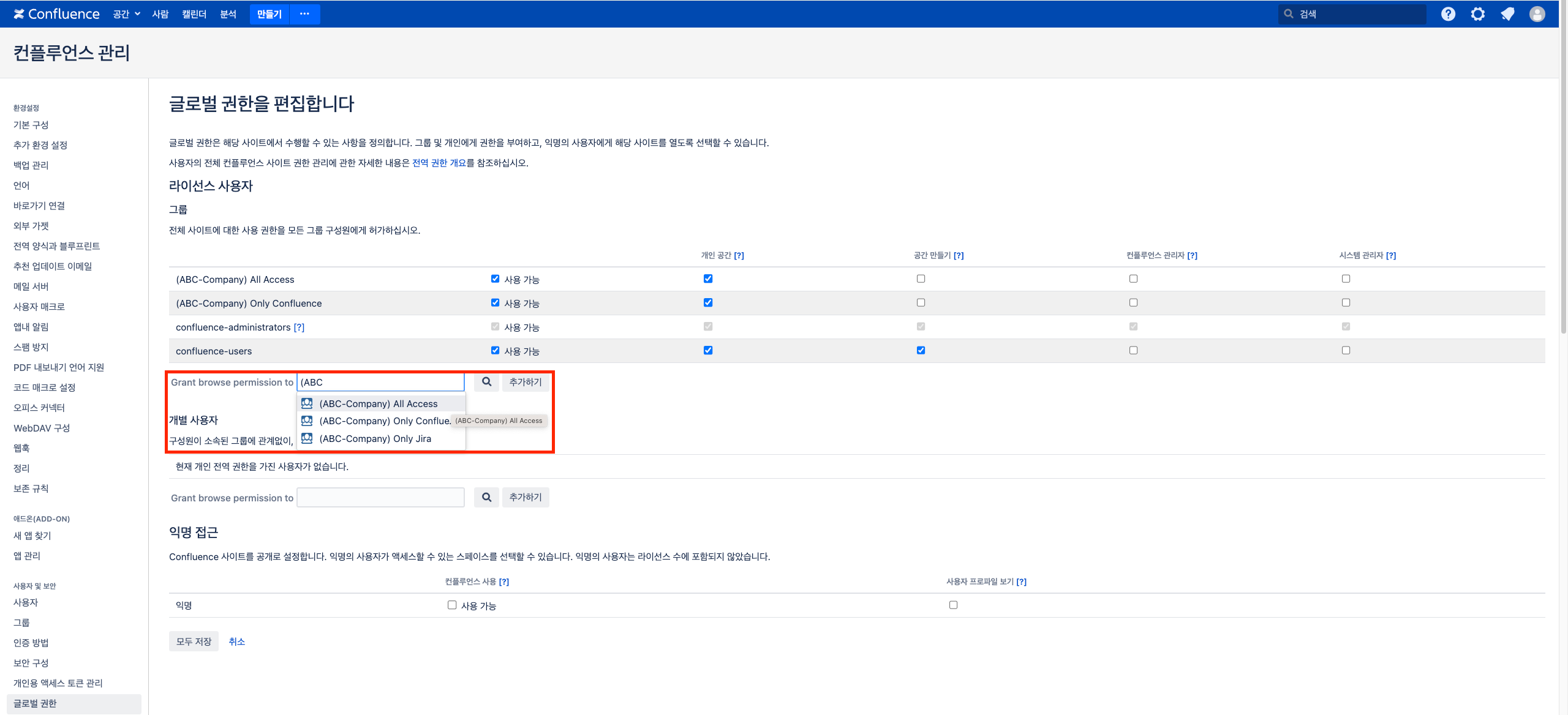Go to 사용자 매크로 in sidebar
1568x715 pixels.
(39, 307)
